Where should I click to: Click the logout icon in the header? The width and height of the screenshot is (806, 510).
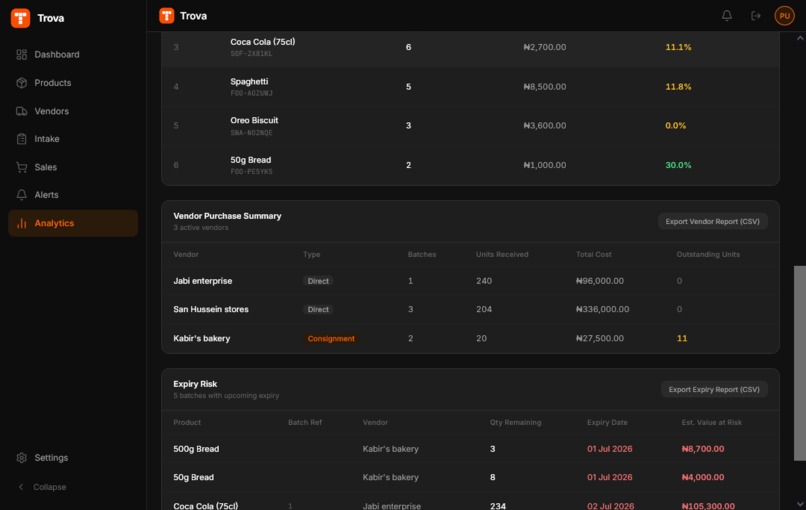click(756, 16)
